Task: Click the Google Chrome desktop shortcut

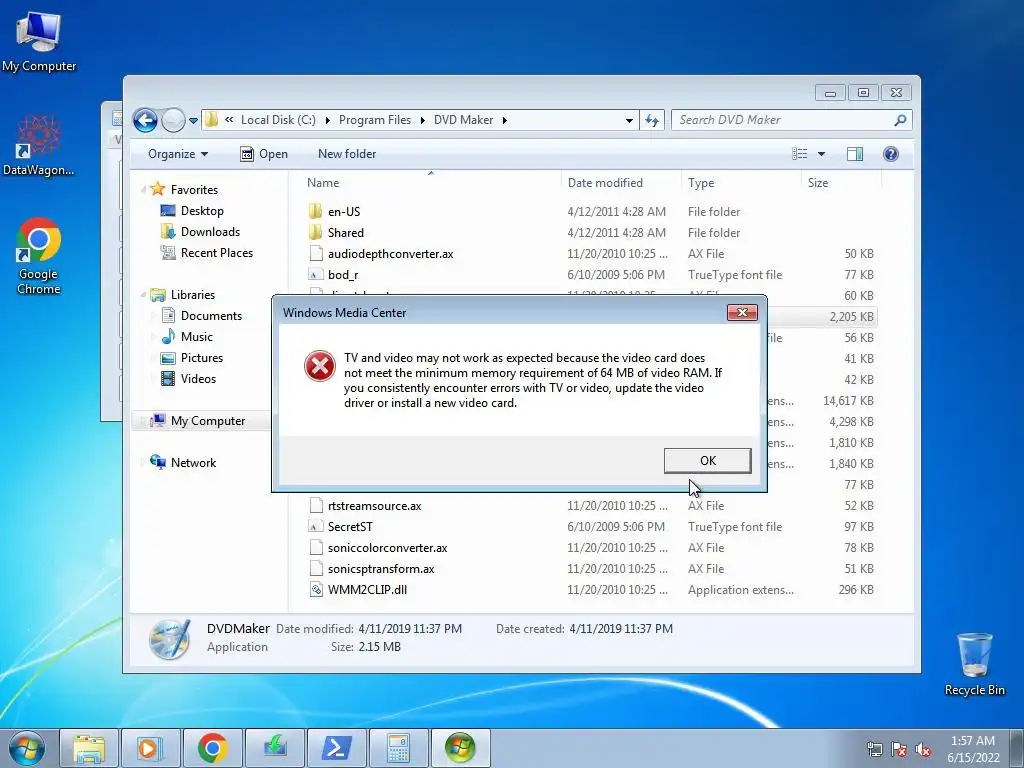Action: click(x=39, y=256)
